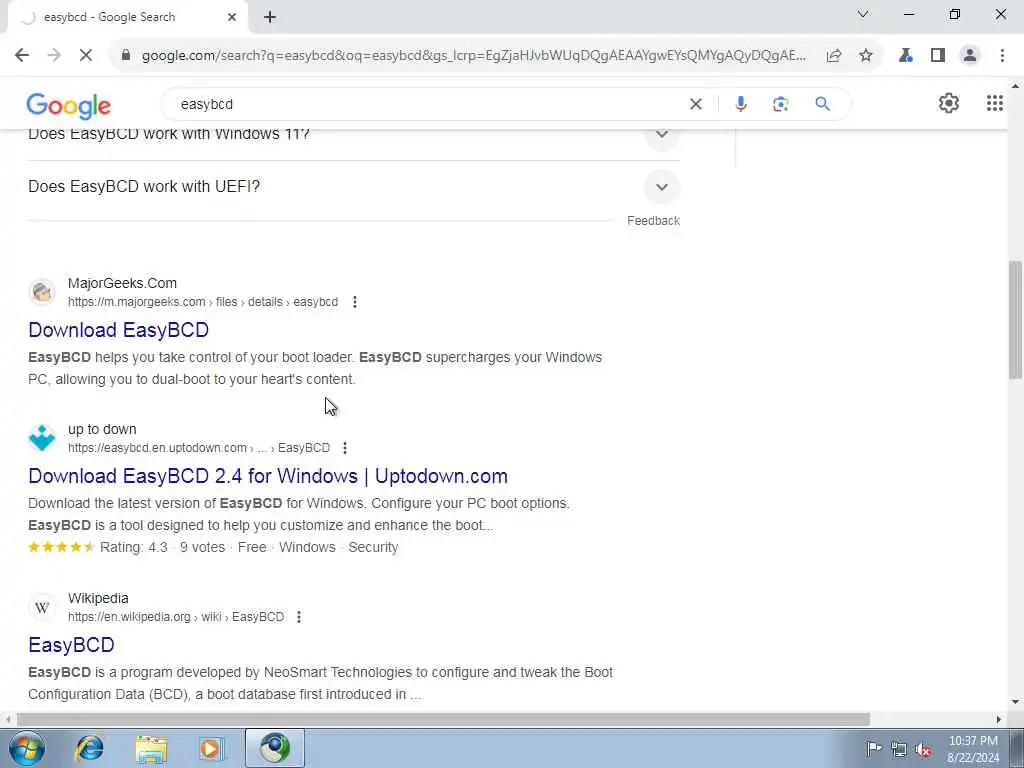Click the MajorGeeks site favicon
Screen dimensions: 1024x768
pos(42,292)
